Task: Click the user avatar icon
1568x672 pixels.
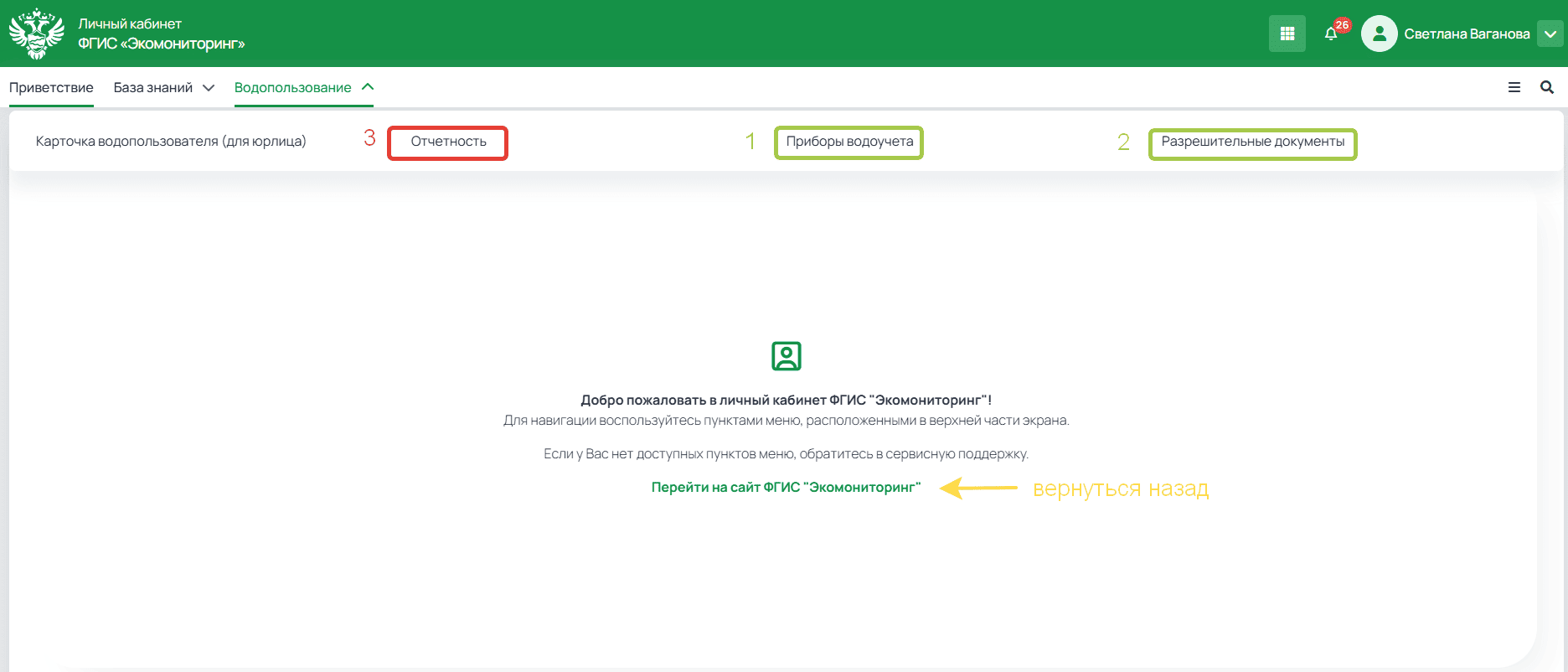Action: pos(1379,34)
